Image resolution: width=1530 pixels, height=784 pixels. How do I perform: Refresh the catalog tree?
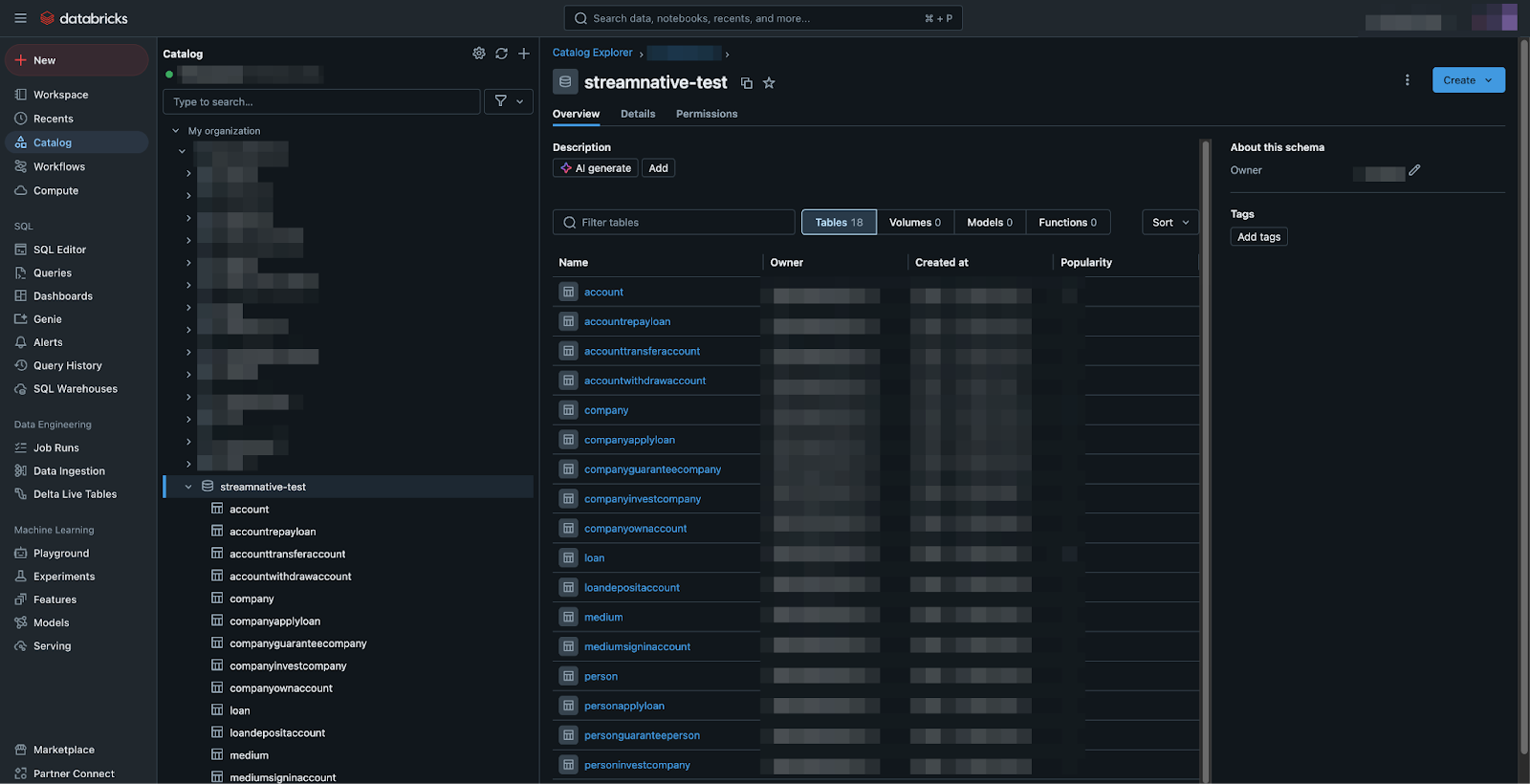coord(501,54)
